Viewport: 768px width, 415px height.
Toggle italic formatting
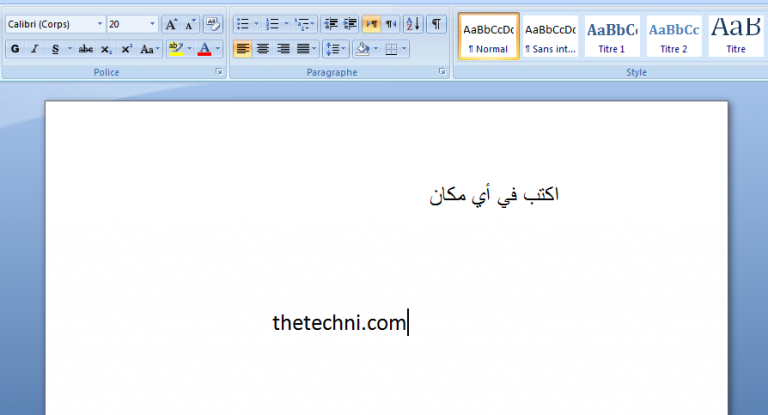(35, 48)
